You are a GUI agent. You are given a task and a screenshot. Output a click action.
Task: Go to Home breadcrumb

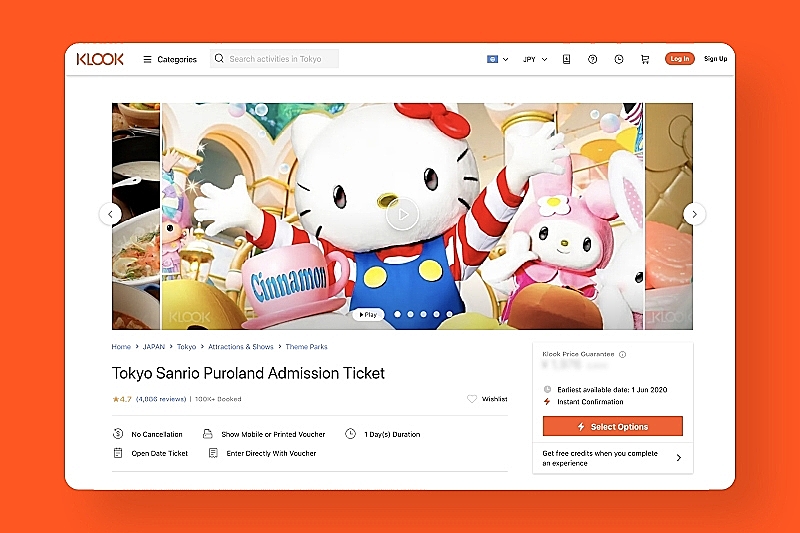pyautogui.click(x=121, y=347)
